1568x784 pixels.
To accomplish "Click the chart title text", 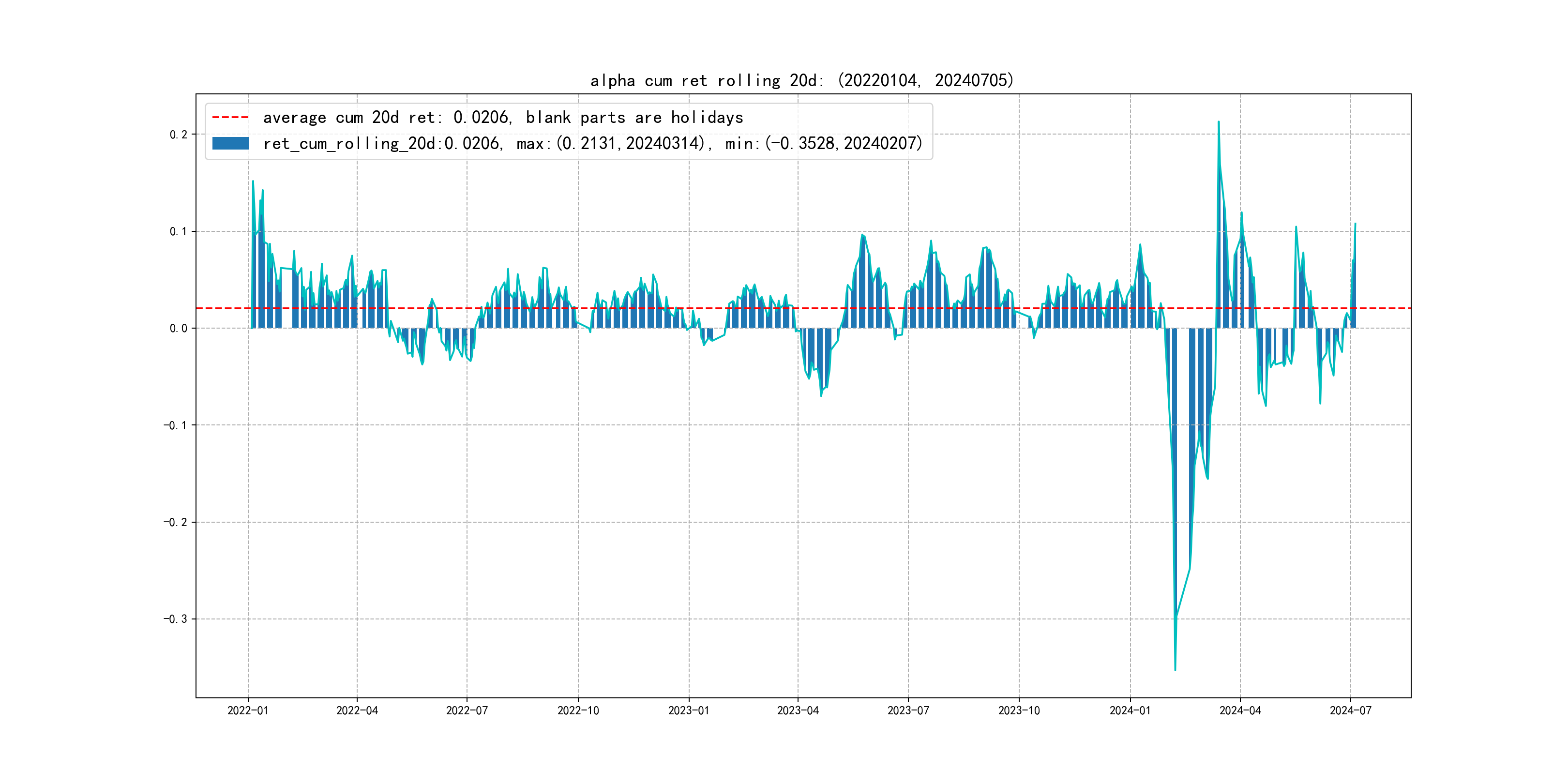I will click(x=801, y=80).
